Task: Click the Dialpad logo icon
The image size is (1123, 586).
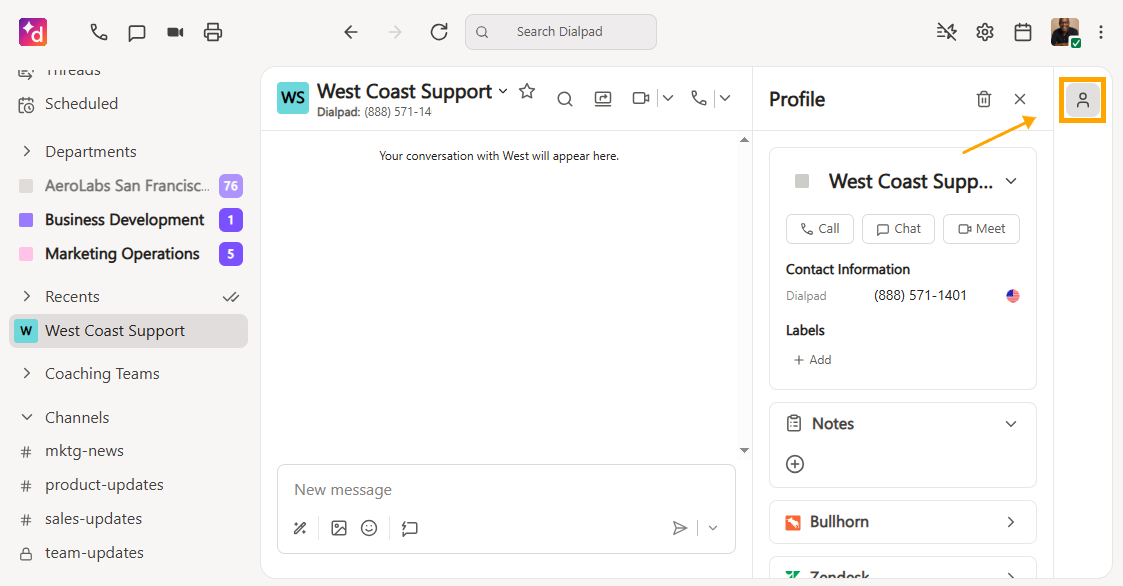Action: coord(33,32)
